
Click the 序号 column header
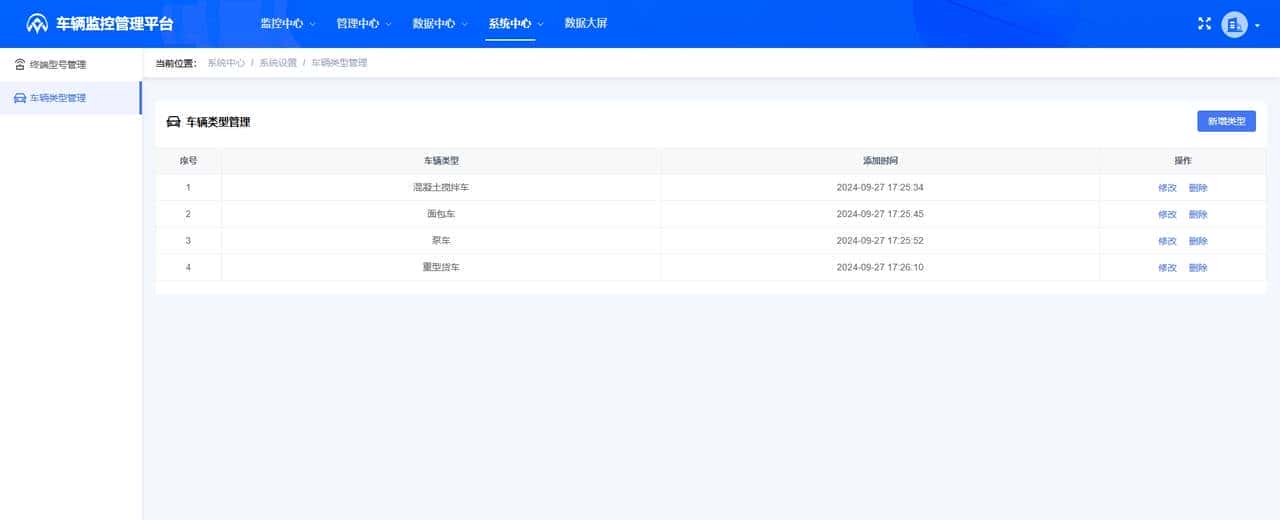pyautogui.click(x=188, y=161)
